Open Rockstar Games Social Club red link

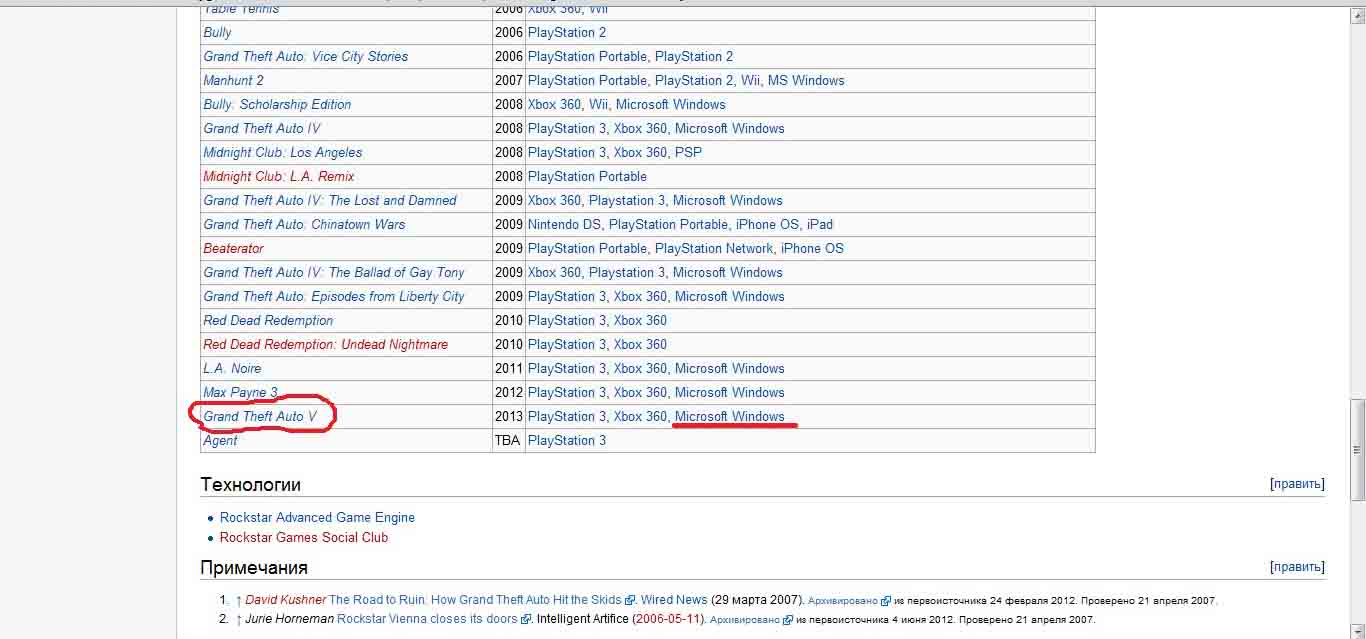pos(303,537)
